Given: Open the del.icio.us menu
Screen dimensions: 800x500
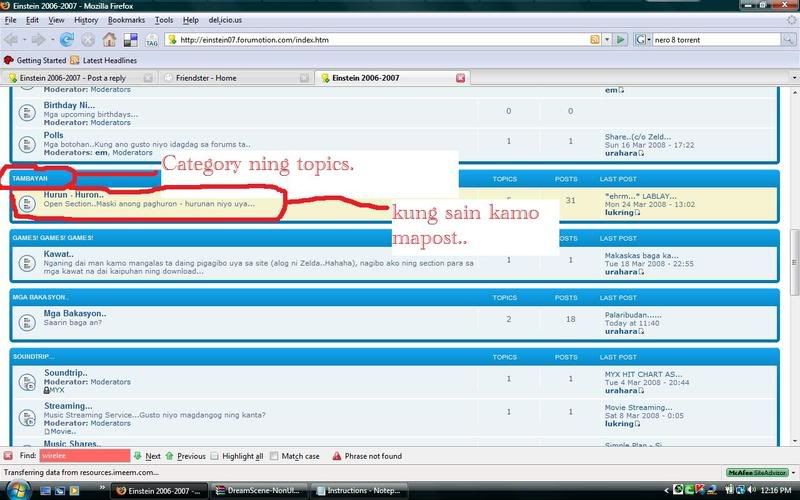Looking at the screenshot, I should (x=225, y=20).
